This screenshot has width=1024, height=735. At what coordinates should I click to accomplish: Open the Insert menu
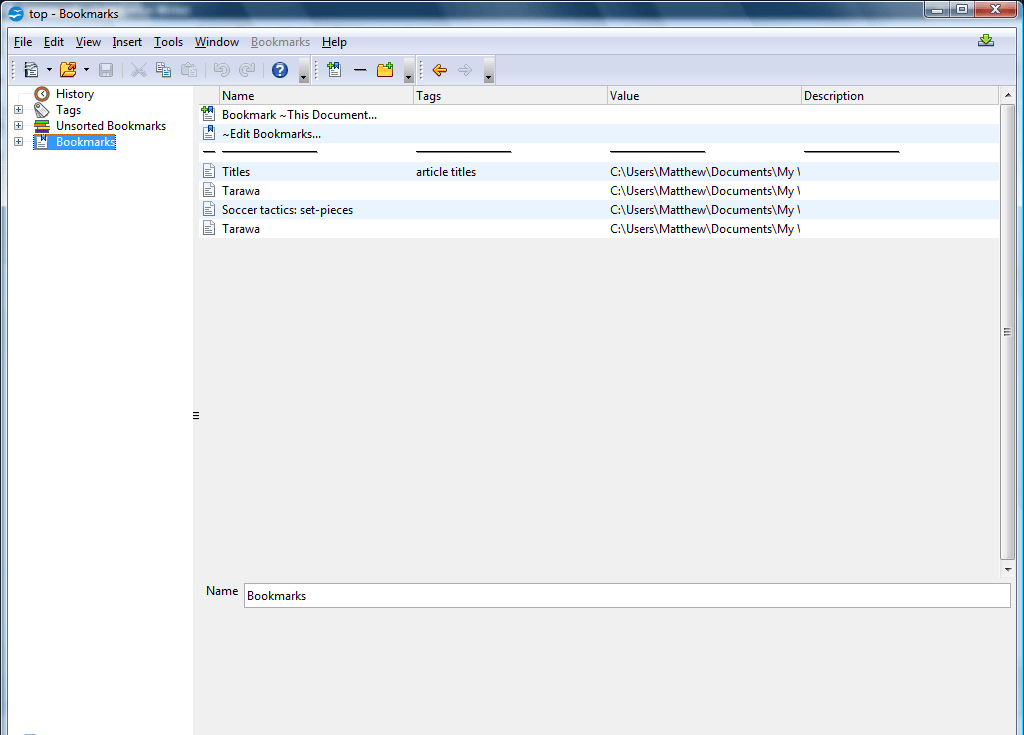[127, 42]
